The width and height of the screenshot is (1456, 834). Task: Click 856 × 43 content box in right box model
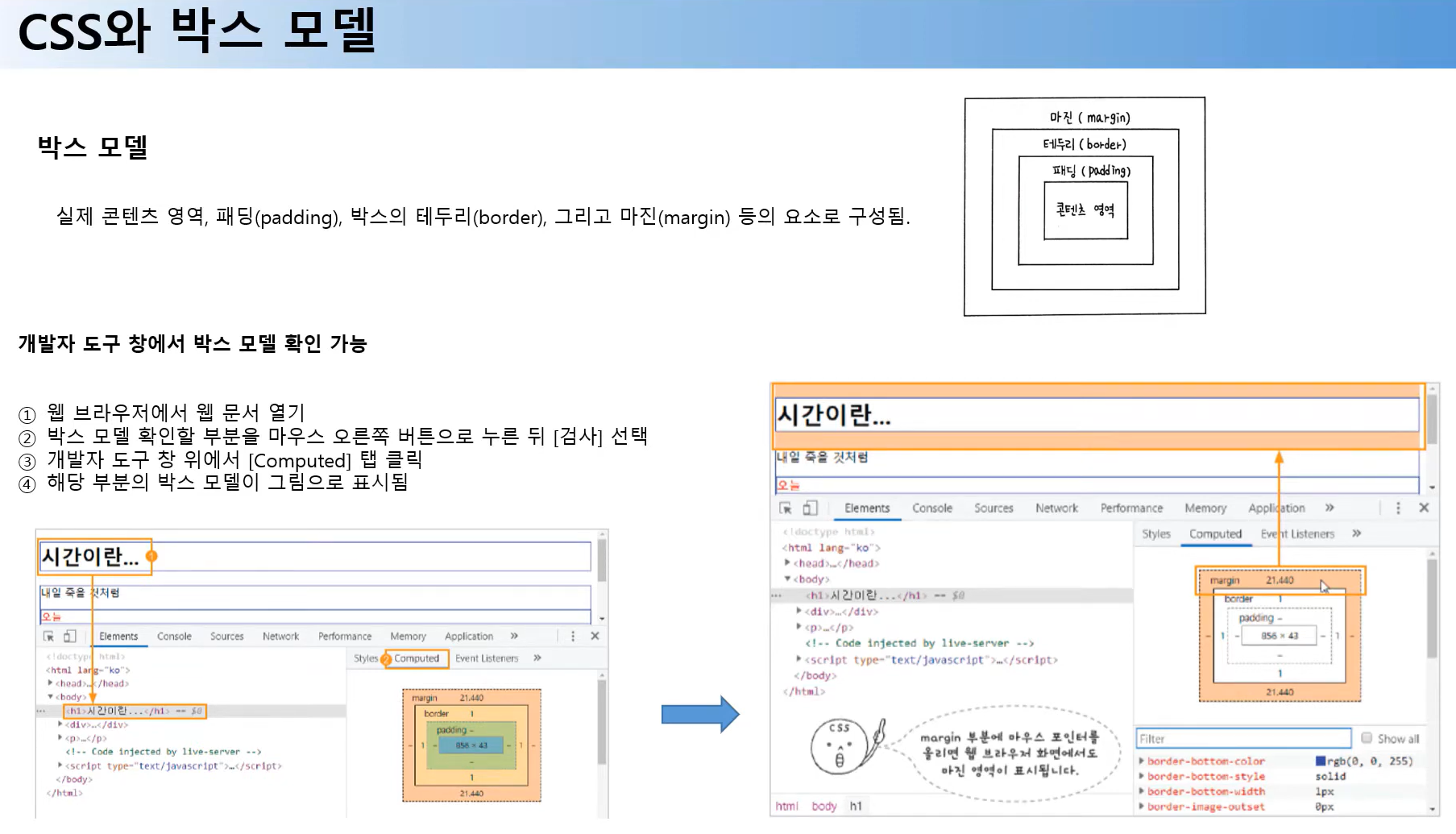click(1280, 636)
